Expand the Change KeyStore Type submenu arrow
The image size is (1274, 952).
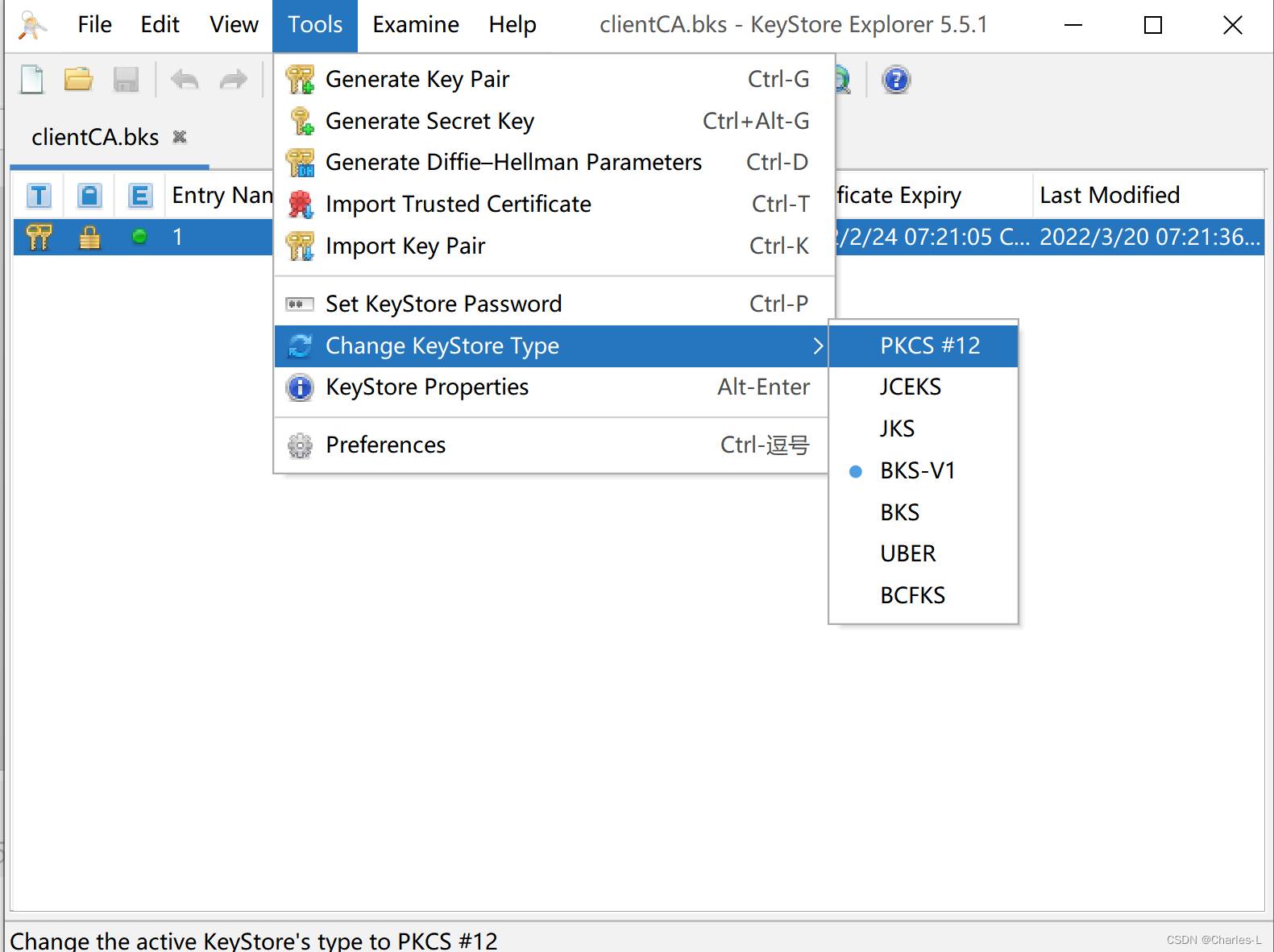(818, 346)
